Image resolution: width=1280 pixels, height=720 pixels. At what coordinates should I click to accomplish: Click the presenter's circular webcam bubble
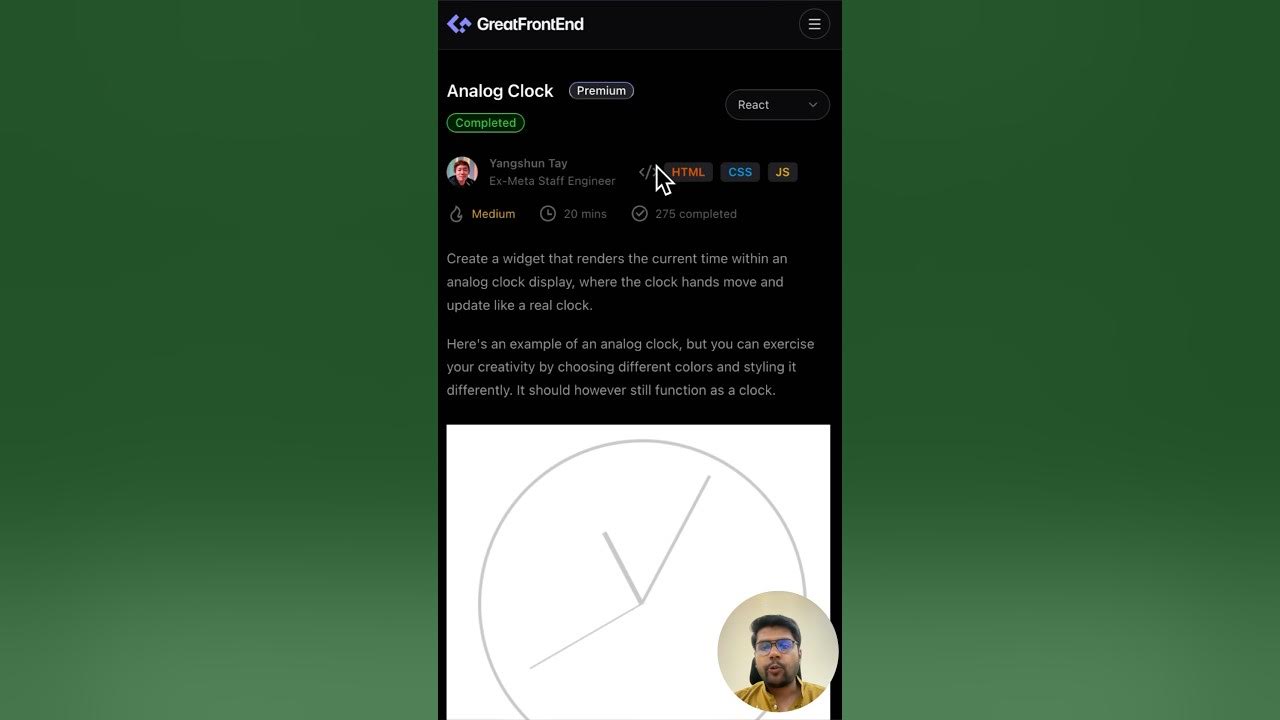(x=778, y=651)
